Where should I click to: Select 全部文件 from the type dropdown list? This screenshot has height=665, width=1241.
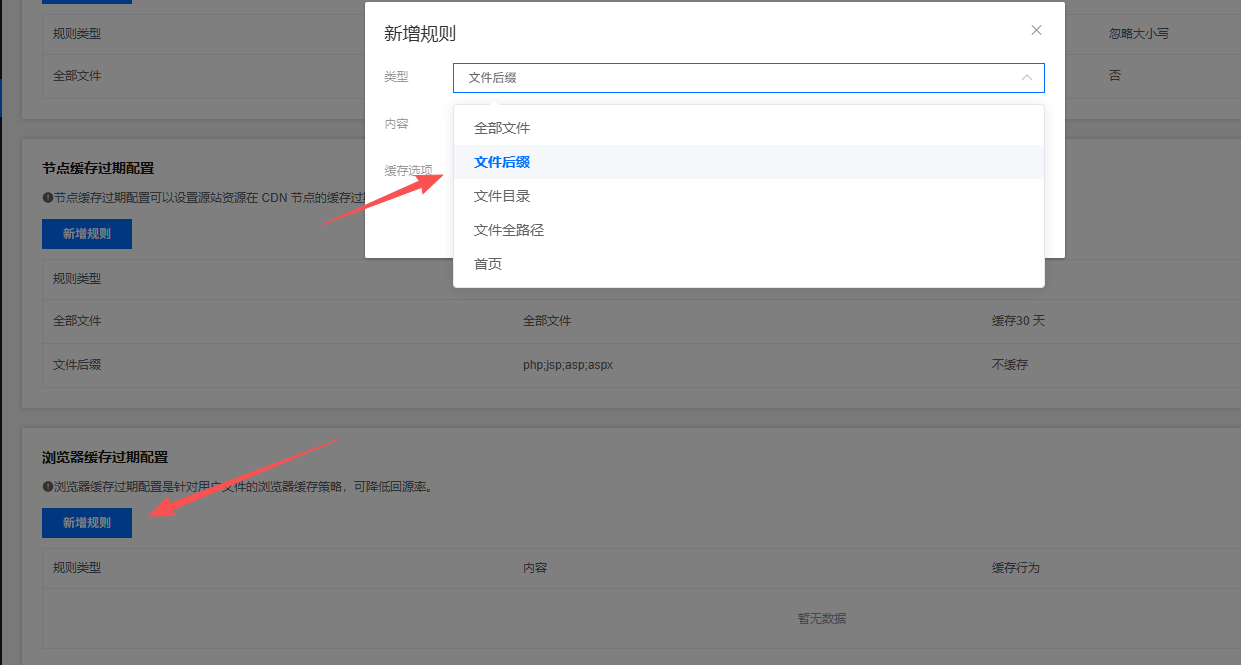click(x=502, y=128)
